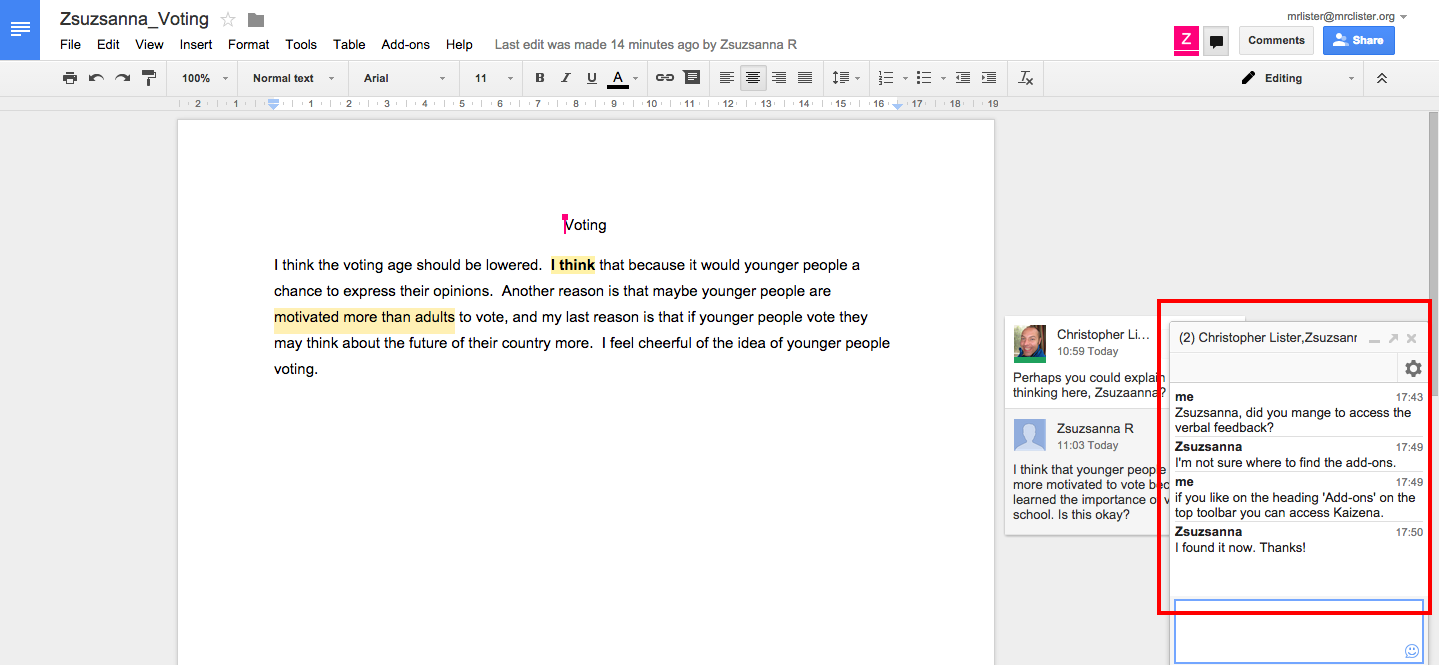Align text left
1439x665 pixels.
click(x=727, y=78)
